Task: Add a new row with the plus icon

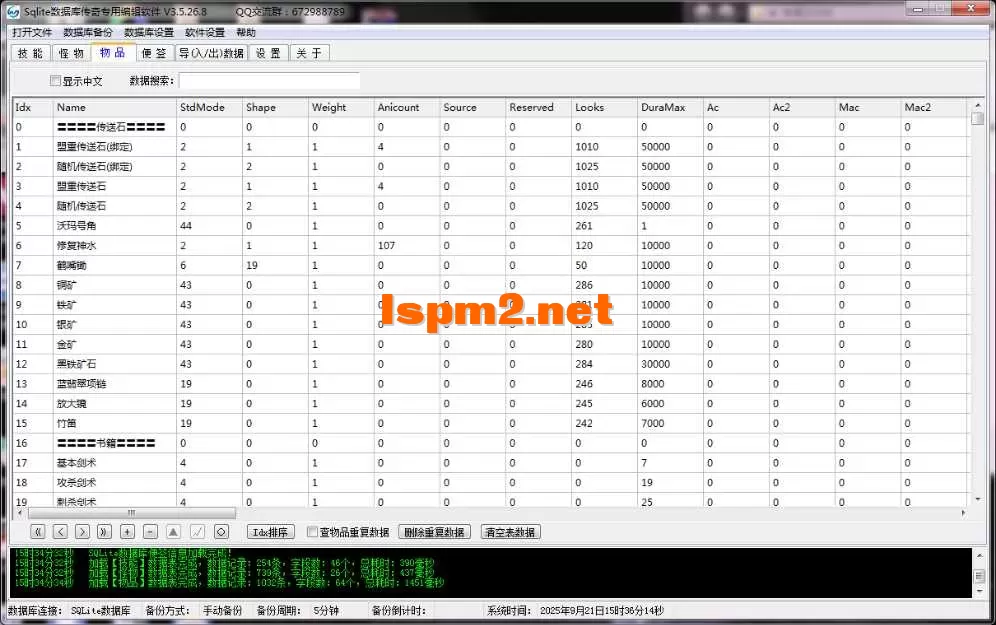Action: [126, 531]
